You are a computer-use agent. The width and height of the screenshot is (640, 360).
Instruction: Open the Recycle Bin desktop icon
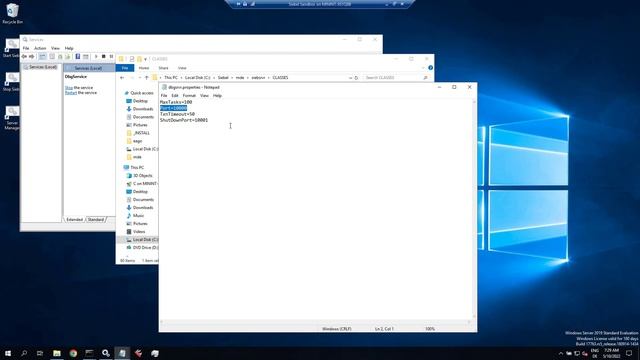pos(12,13)
